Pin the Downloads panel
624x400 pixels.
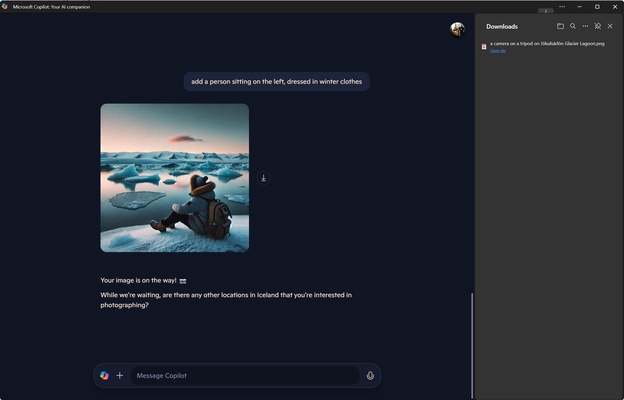598,26
